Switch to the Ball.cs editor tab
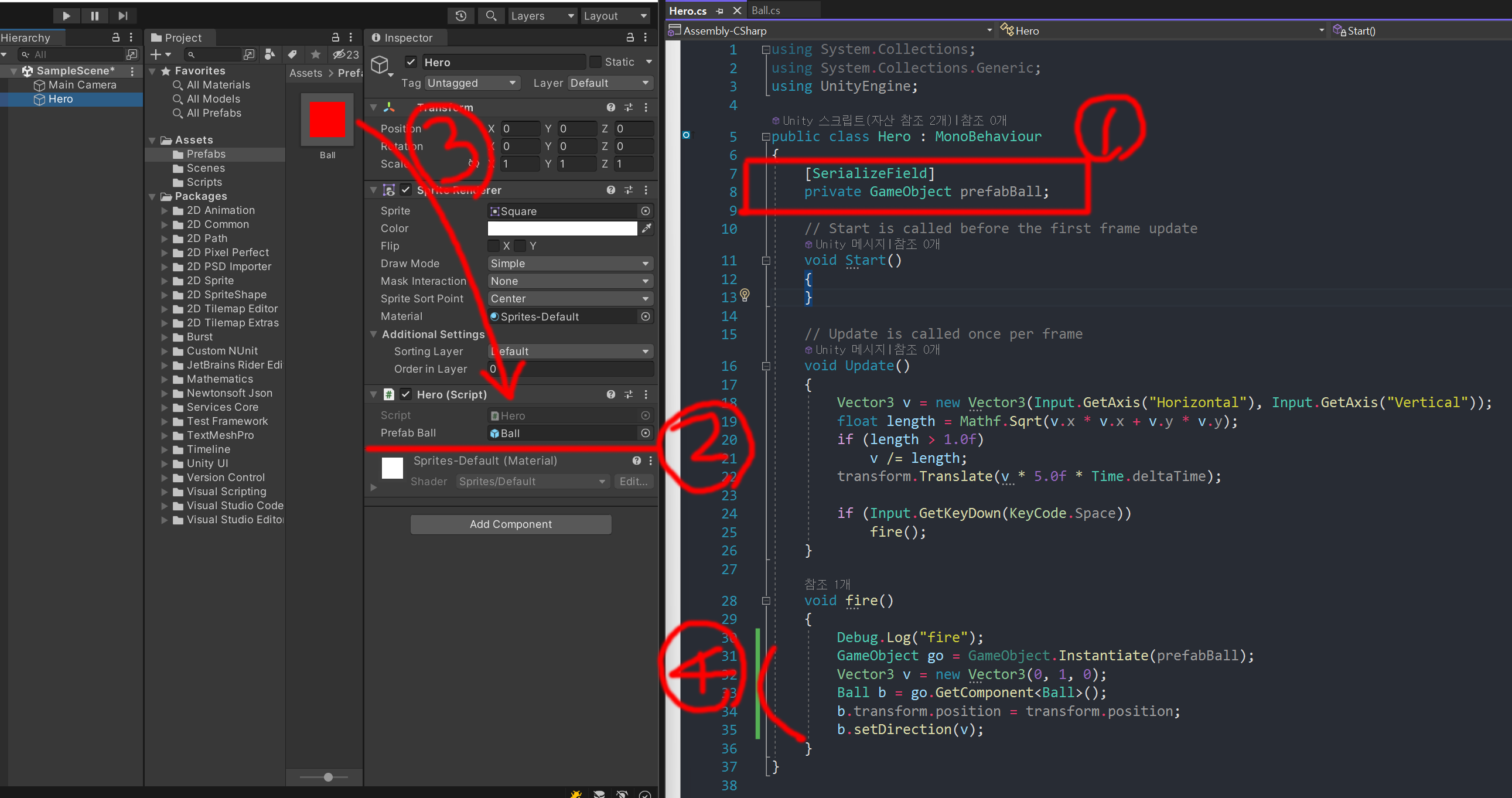The height and width of the screenshot is (798, 1512). [x=766, y=10]
